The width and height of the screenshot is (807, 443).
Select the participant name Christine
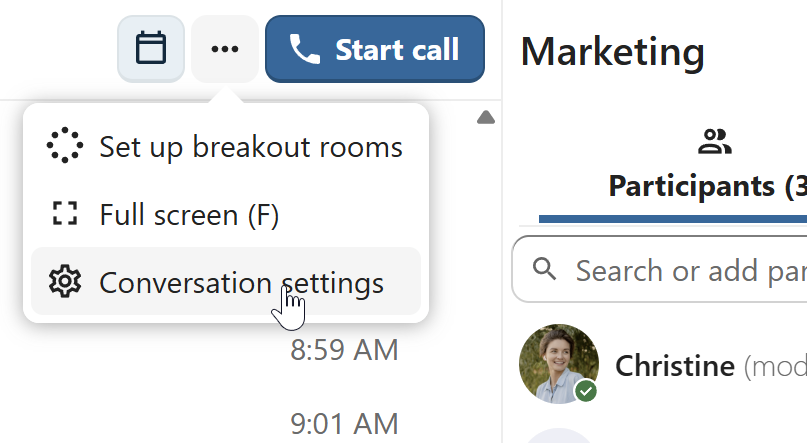[x=675, y=366]
